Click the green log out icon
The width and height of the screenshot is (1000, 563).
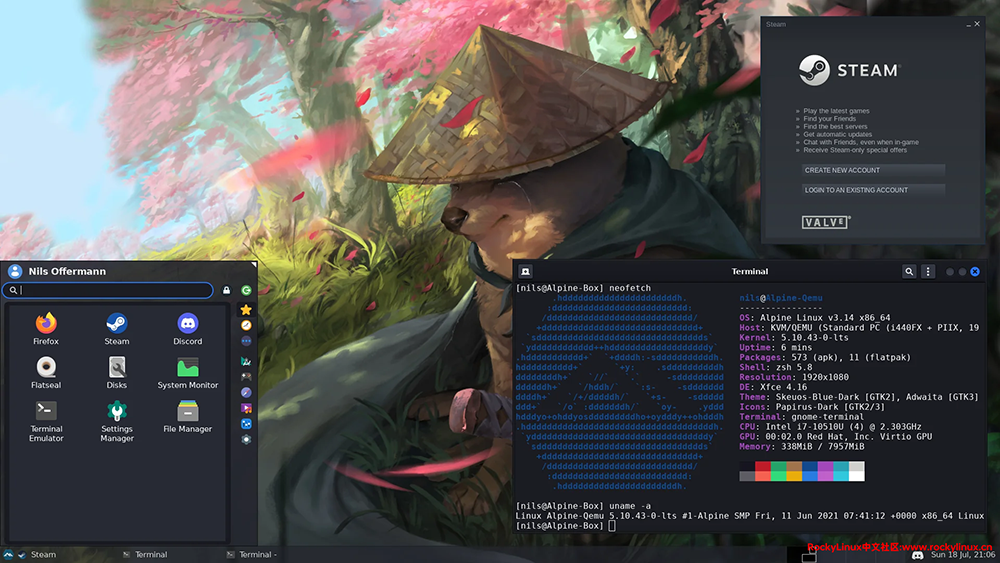coord(246,291)
